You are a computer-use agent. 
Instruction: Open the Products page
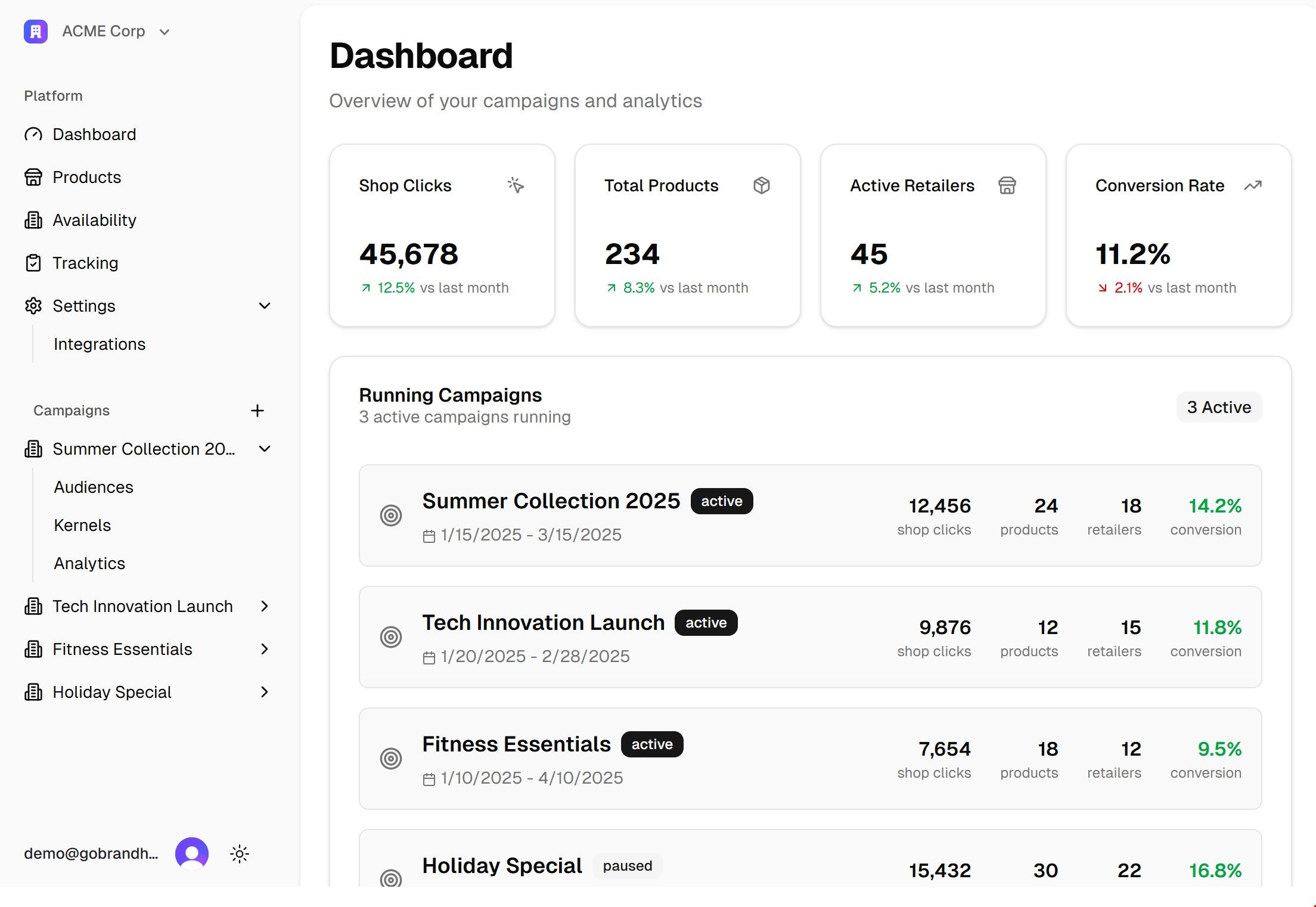[86, 177]
